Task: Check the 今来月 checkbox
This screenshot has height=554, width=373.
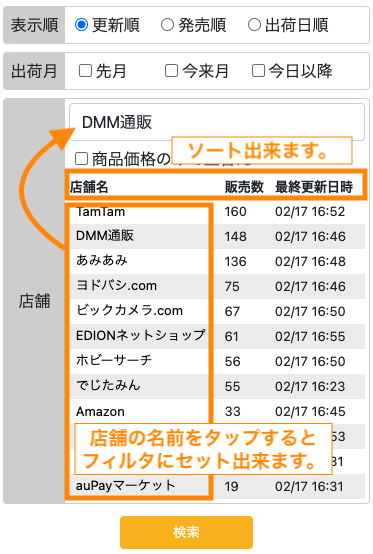Action: pos(172,71)
